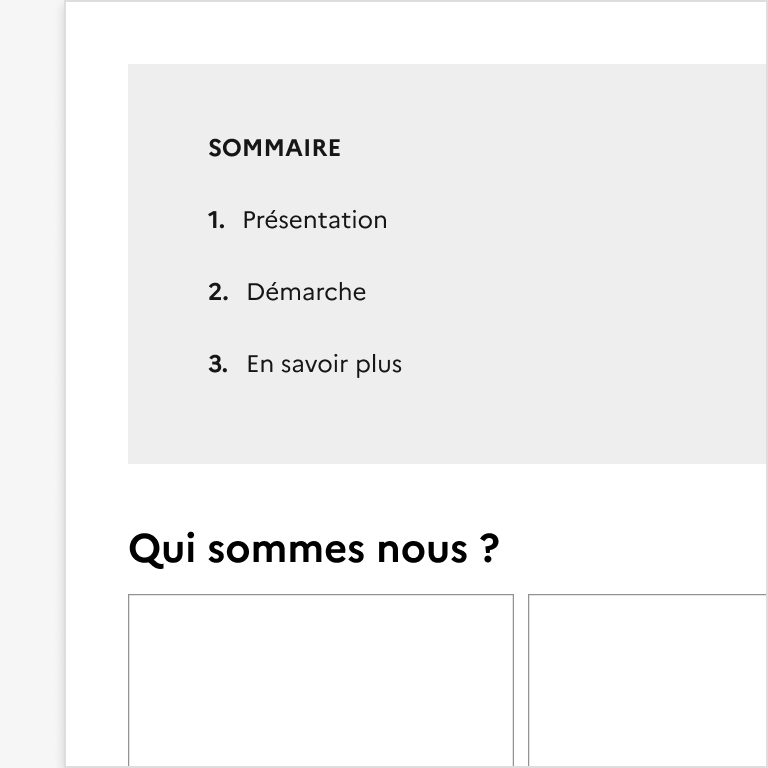Screen dimensions: 768x768
Task: Click the white gap between the two cards
Action: (x=521, y=680)
